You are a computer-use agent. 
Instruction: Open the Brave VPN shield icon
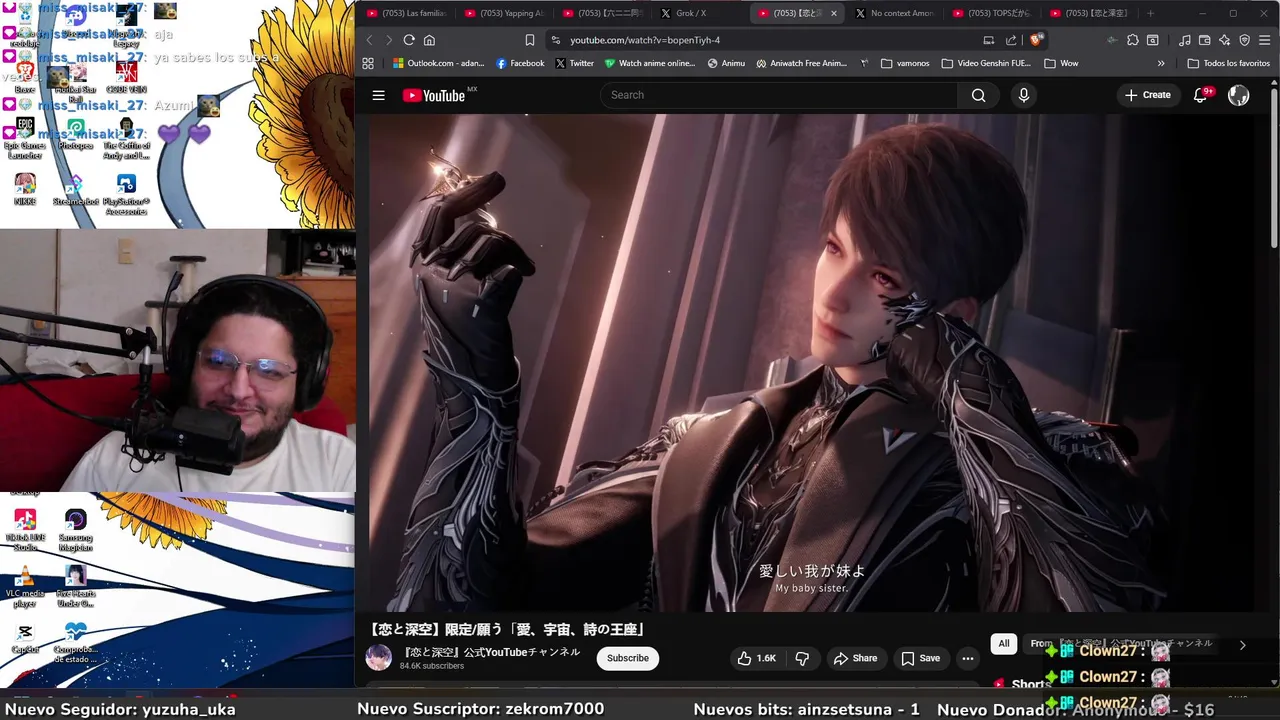pyautogui.click(x=1245, y=40)
